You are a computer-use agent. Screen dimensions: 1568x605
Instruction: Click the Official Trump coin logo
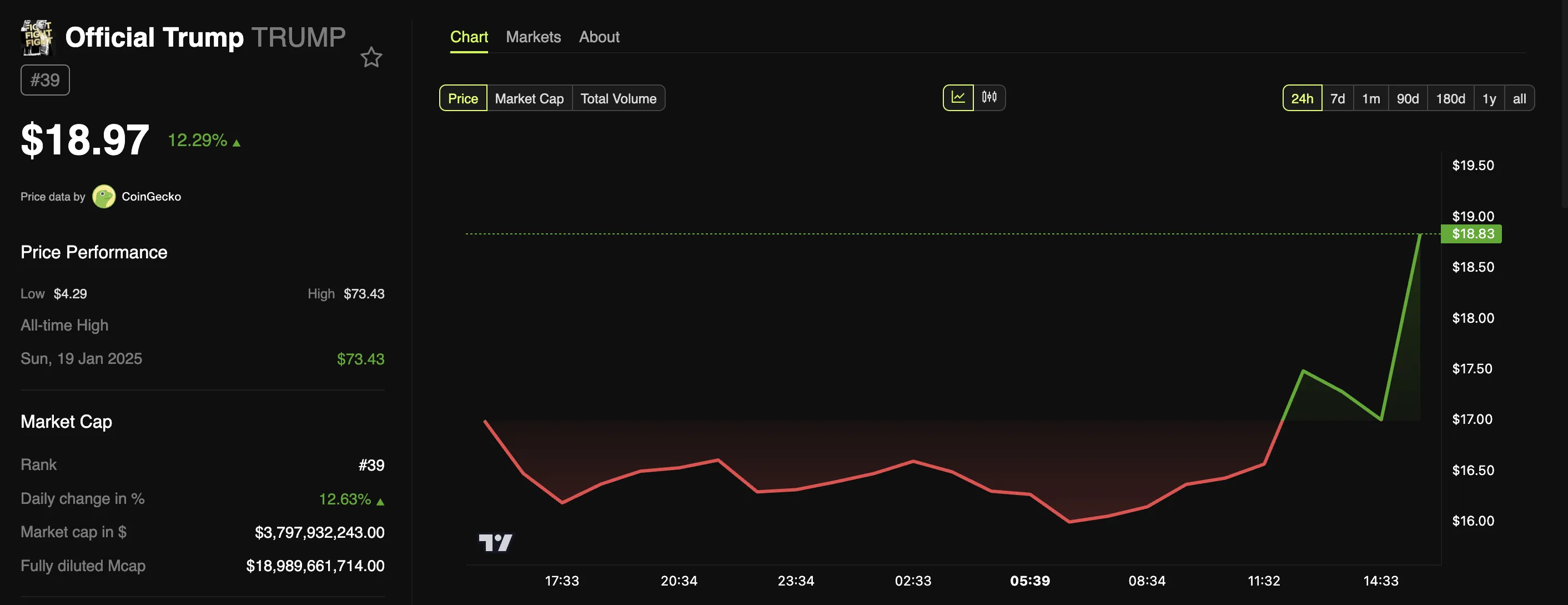[x=37, y=37]
